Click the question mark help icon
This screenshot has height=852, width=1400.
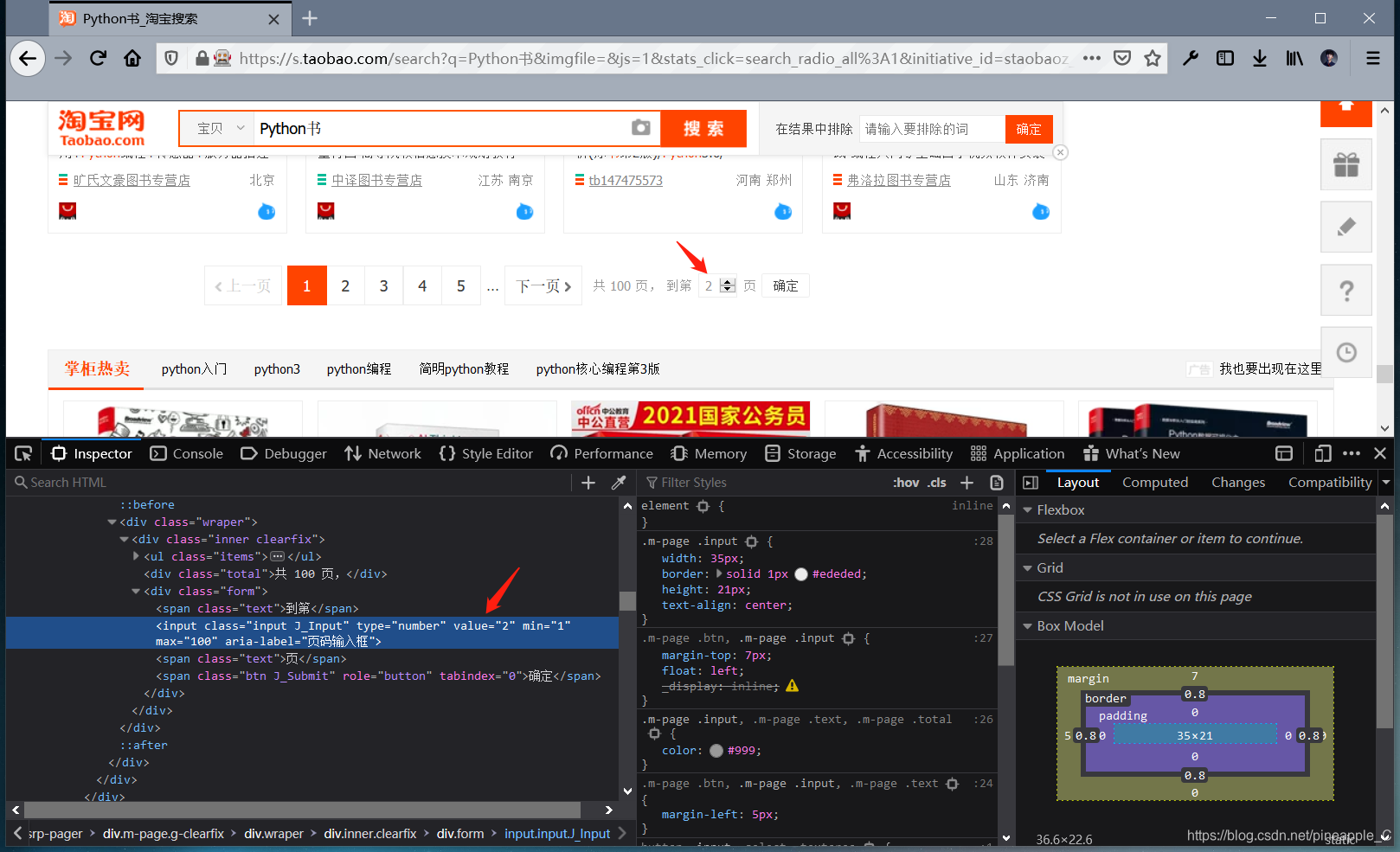tap(1346, 290)
